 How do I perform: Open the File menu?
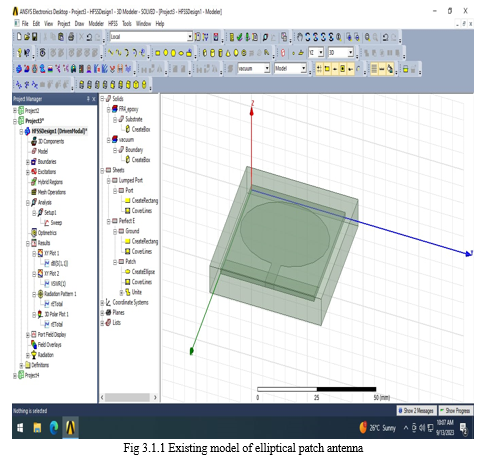click(25, 24)
